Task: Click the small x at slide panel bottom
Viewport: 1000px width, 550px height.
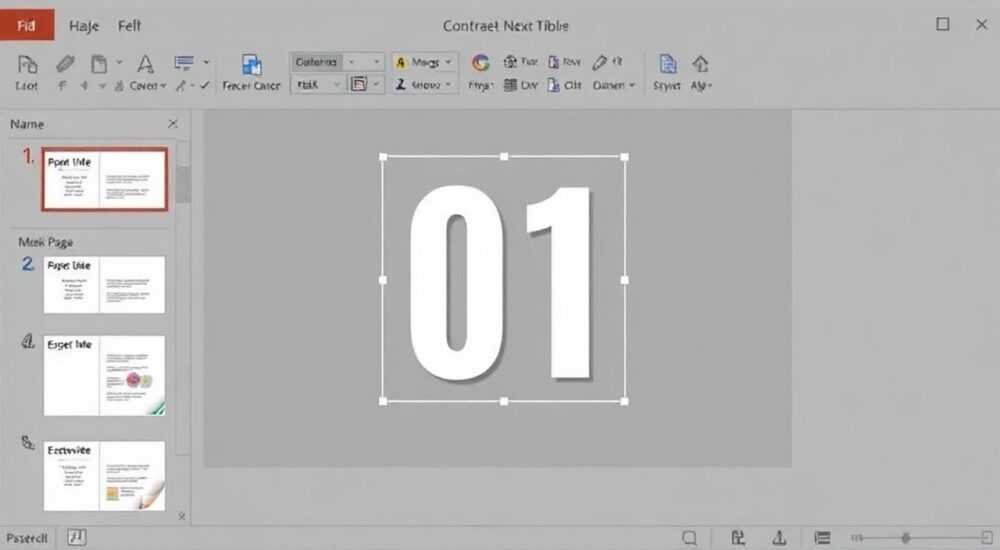Action: coord(182,516)
